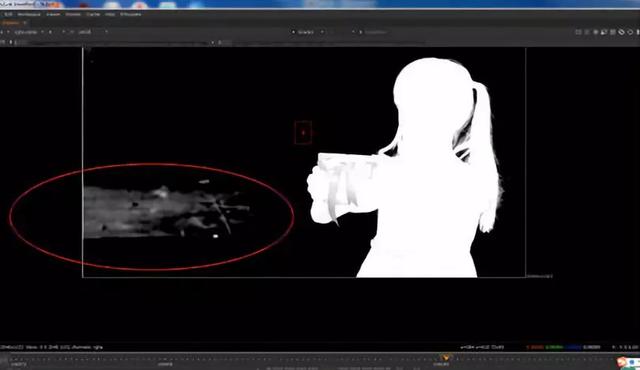Screen dimensions: 640x370
Task: Click the orange playhead marker on the timeline
Action: tap(445, 358)
